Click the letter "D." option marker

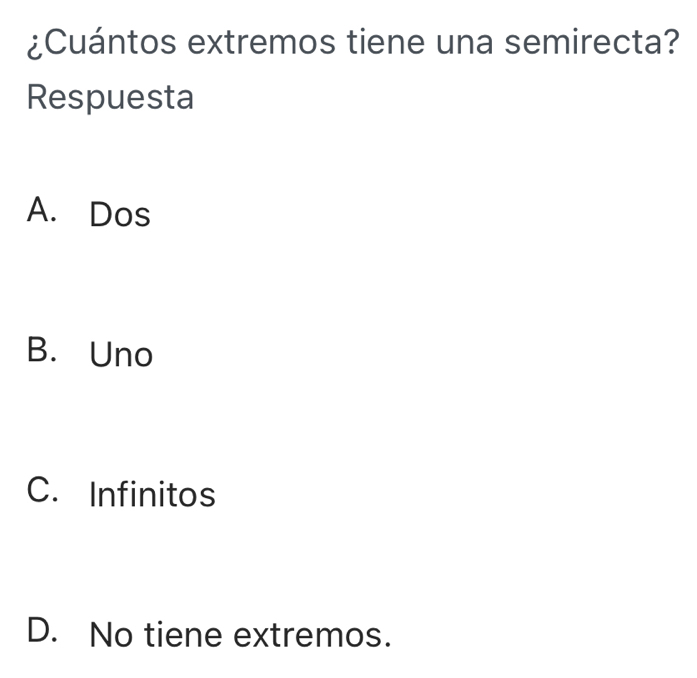[48, 632]
